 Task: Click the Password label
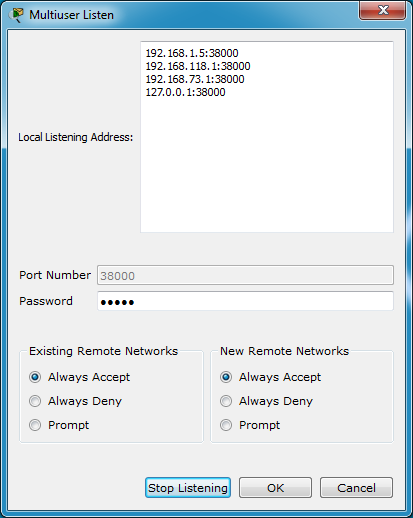pos(46,301)
